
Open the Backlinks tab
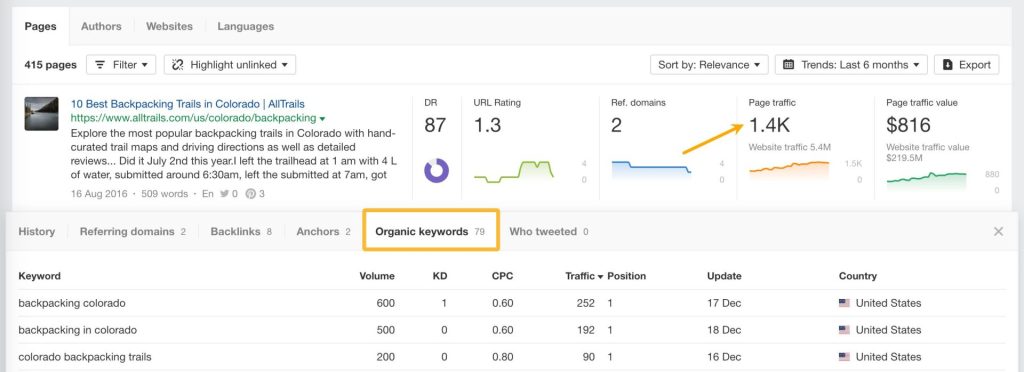click(x=241, y=231)
